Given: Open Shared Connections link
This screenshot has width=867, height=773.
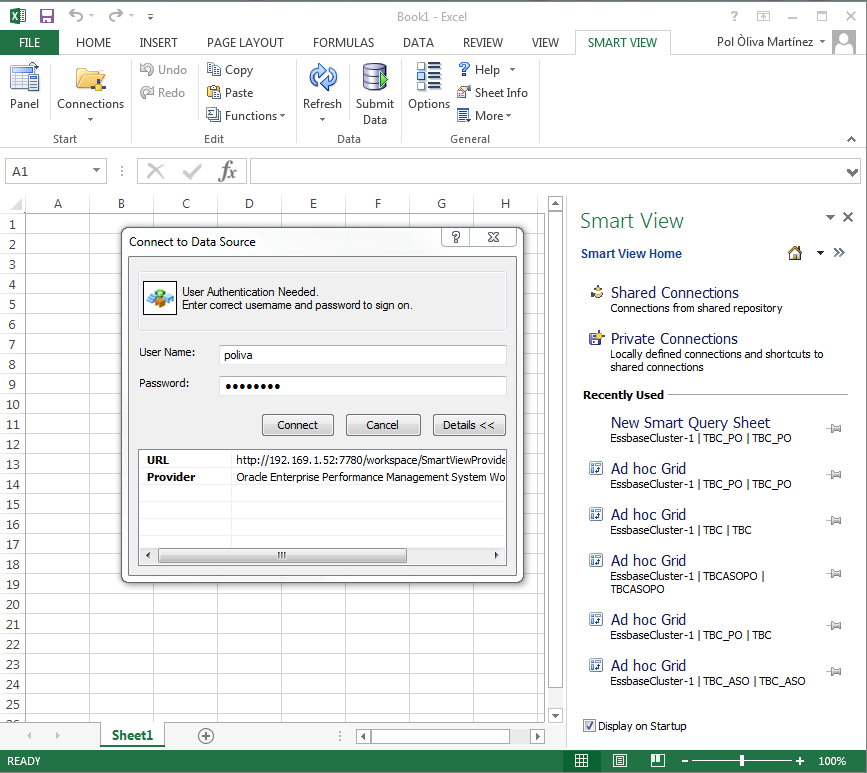Looking at the screenshot, I should tap(674, 293).
